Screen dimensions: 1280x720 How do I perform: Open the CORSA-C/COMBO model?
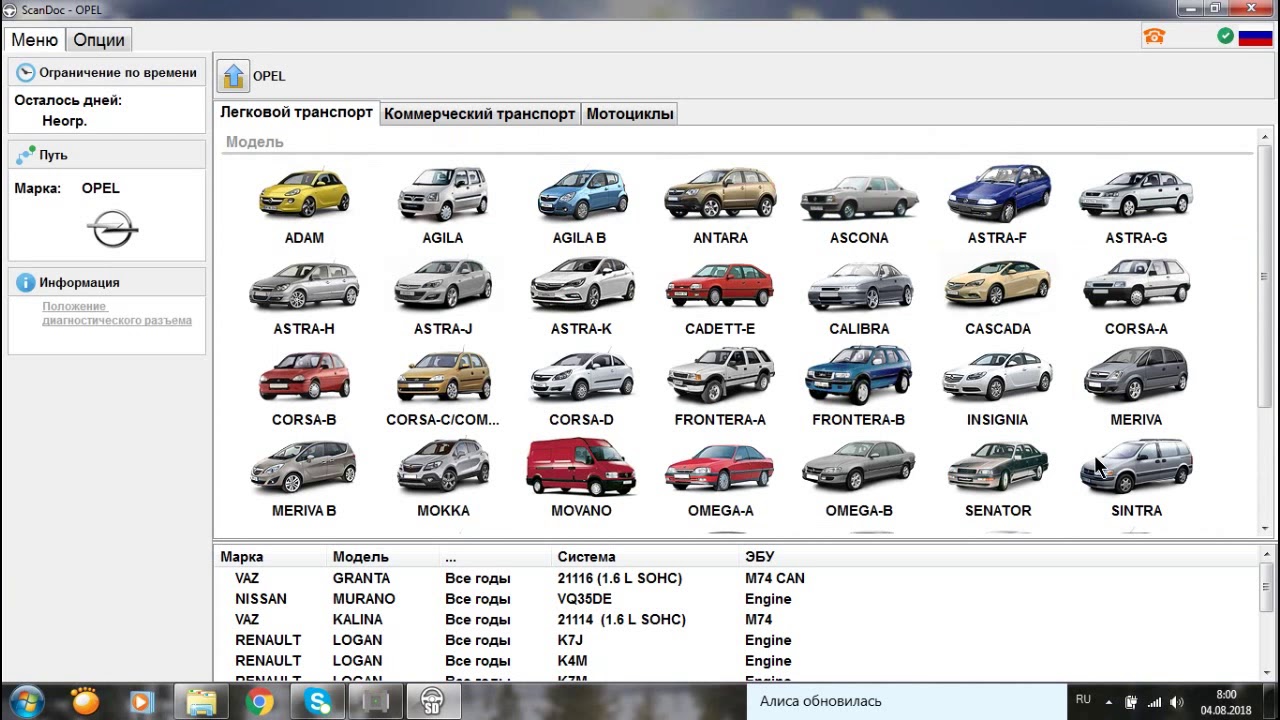coord(443,376)
